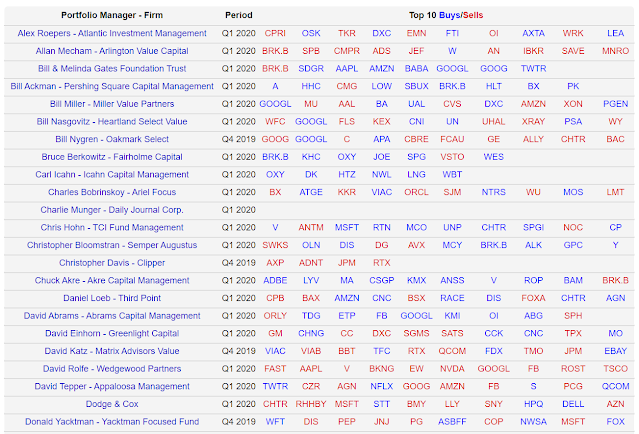Click NWSA ticker in Donald Yacktman row
639x434 pixels.
click(533, 422)
